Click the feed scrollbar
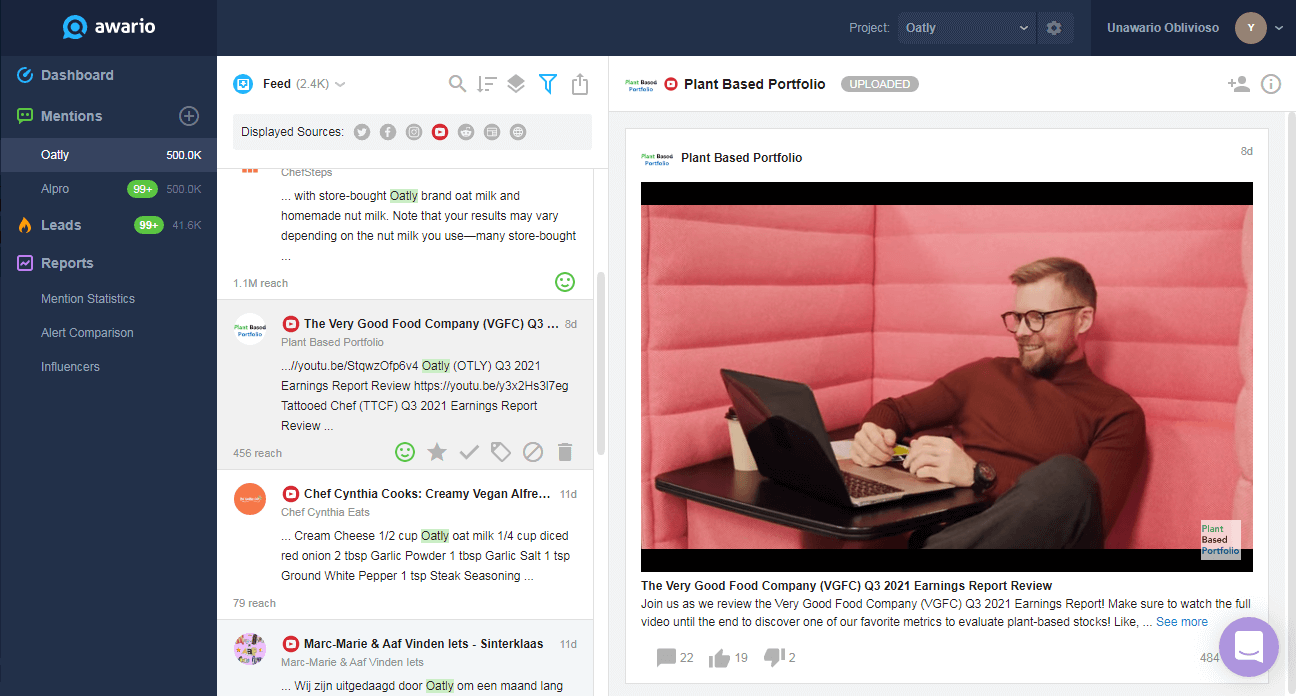 600,362
